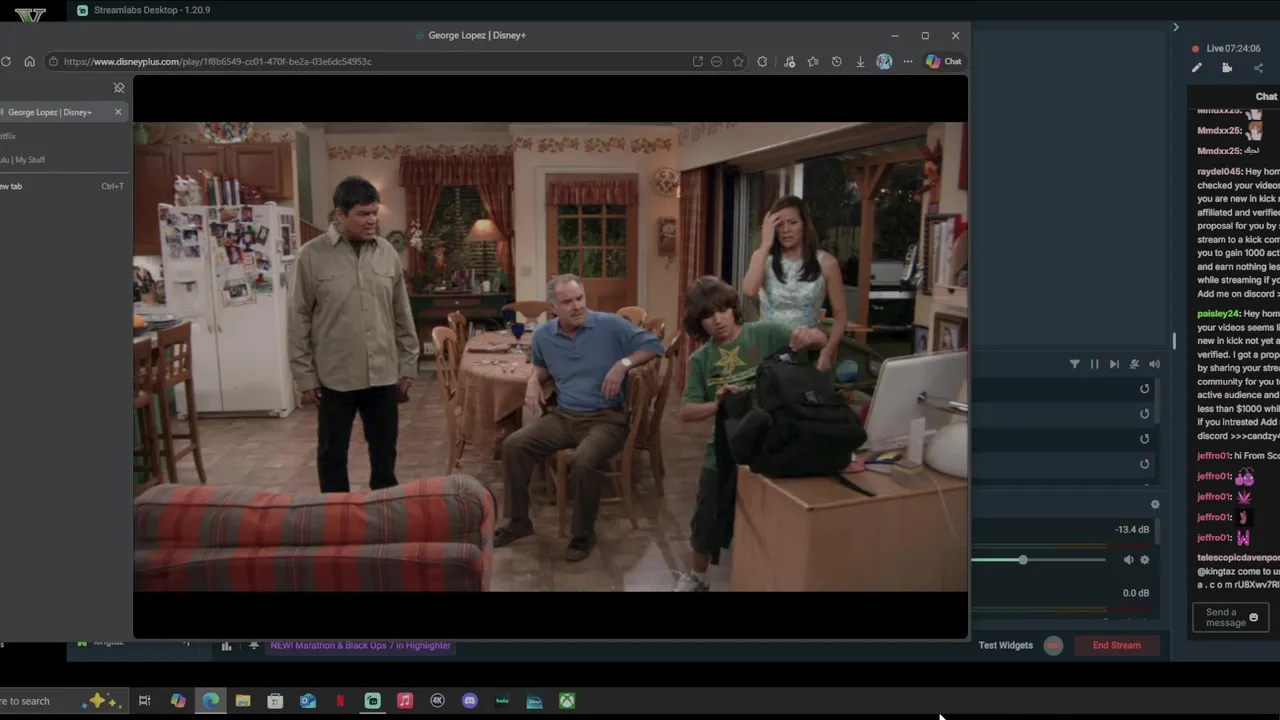1280x720 pixels.
Task: Click the End Stream button
Action: [x=1116, y=645]
